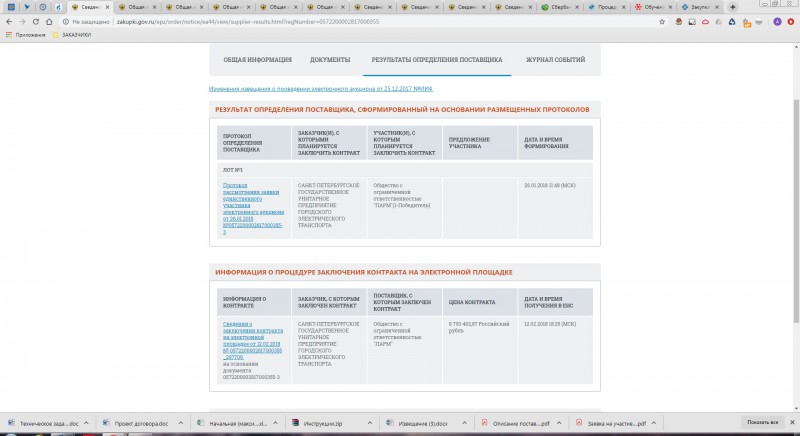Viewport: 800px width, 436px height.
Task: Switch to the Сбербанк browser tab
Action: (561, 7)
